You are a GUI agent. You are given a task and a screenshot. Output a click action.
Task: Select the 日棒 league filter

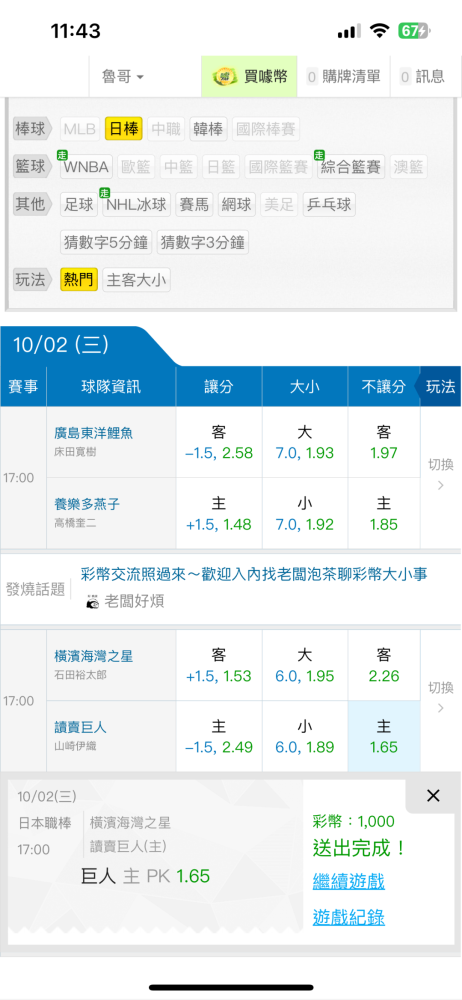[x=123, y=130]
